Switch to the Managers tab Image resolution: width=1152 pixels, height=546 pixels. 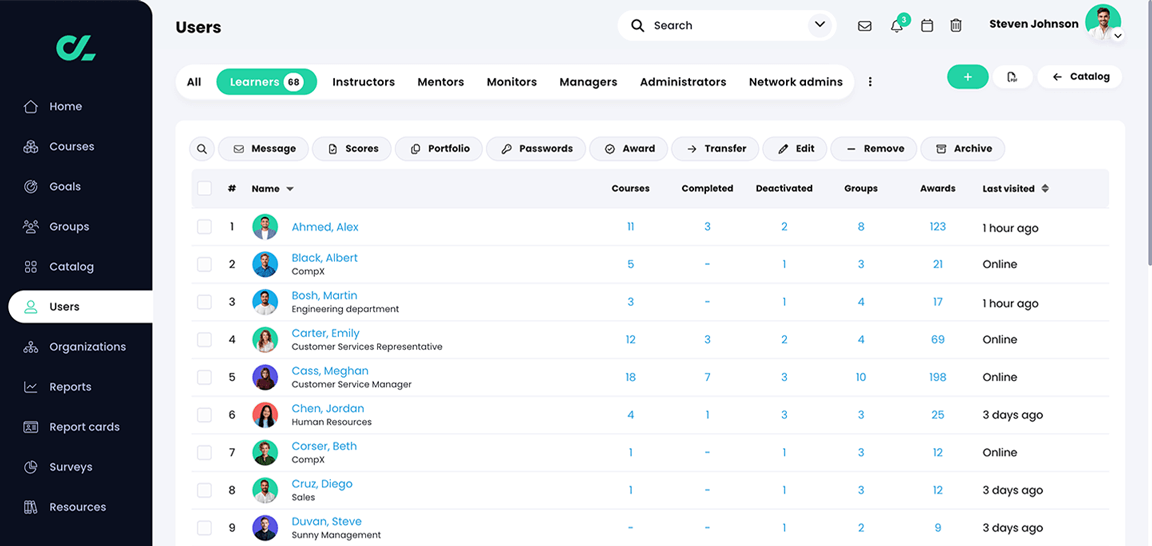click(x=588, y=82)
